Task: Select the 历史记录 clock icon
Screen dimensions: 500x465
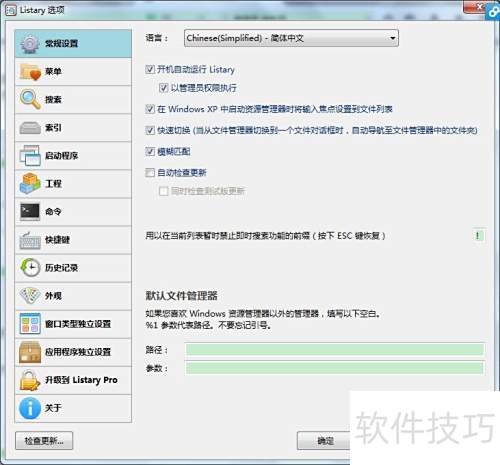Action: coord(30,267)
